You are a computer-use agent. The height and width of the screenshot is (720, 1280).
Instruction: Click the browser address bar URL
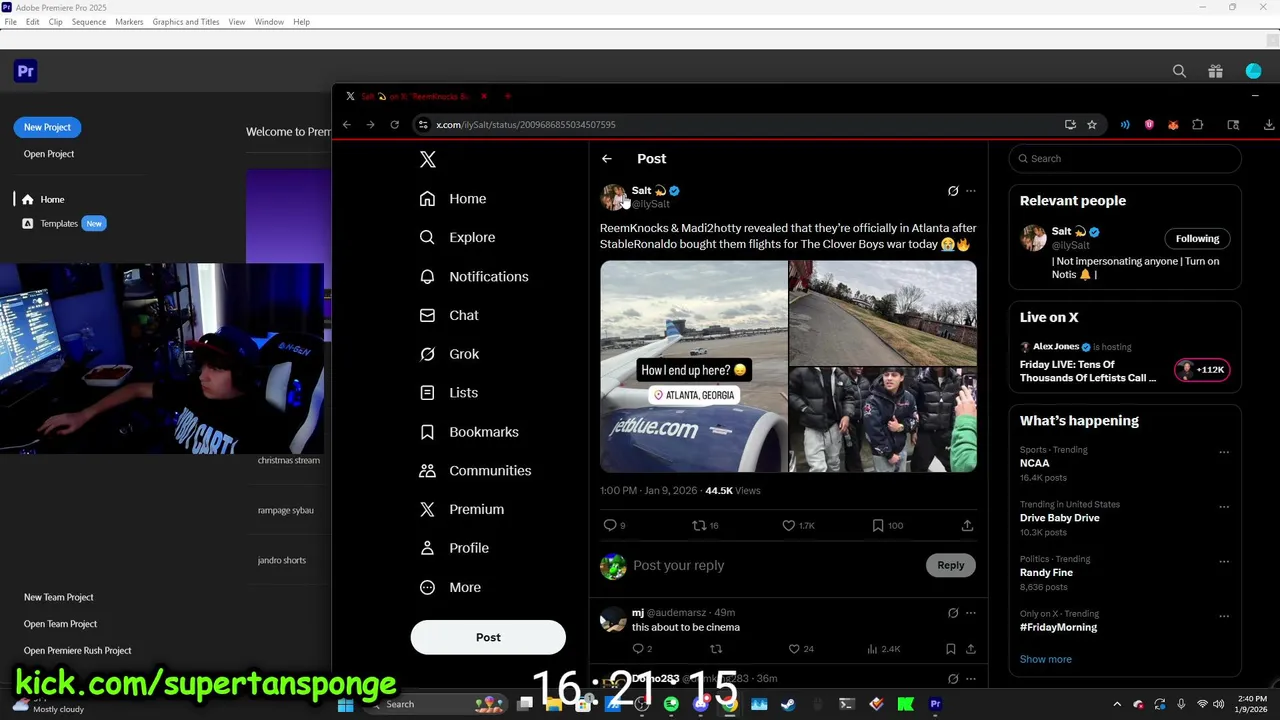tap(525, 125)
